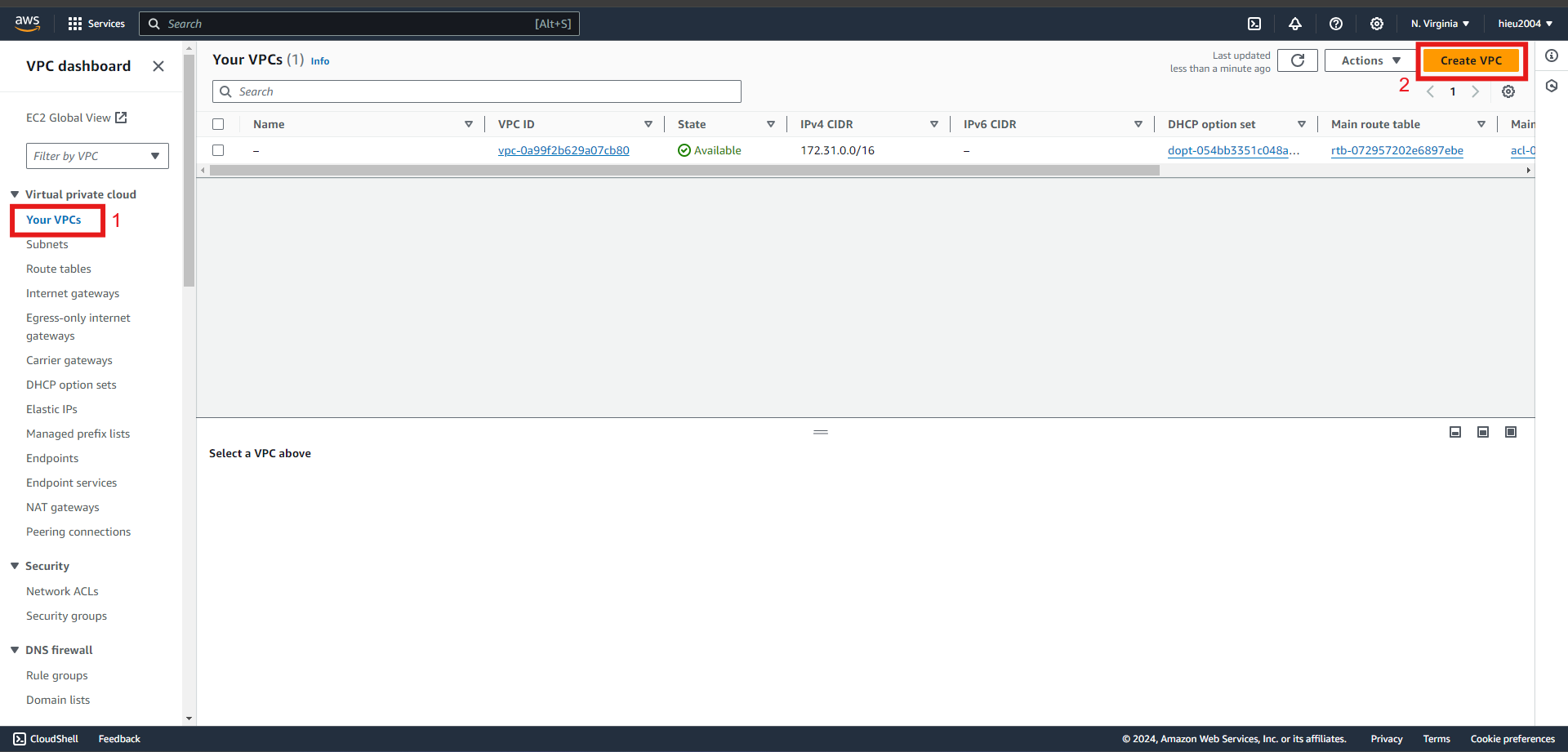Collapse split panel to minimum size
The image size is (1568, 752).
point(1455,432)
